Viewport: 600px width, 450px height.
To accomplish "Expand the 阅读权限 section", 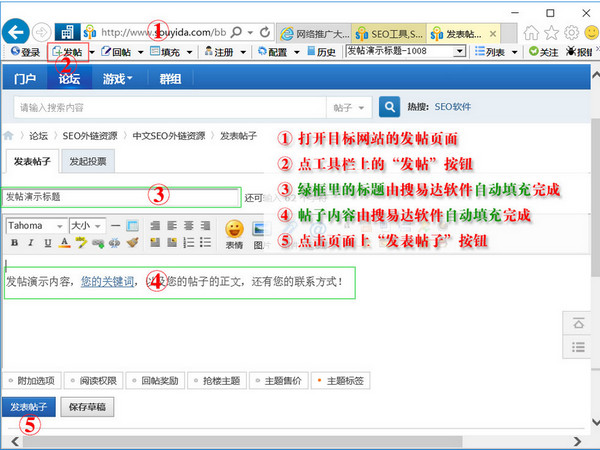I will [x=94, y=381].
